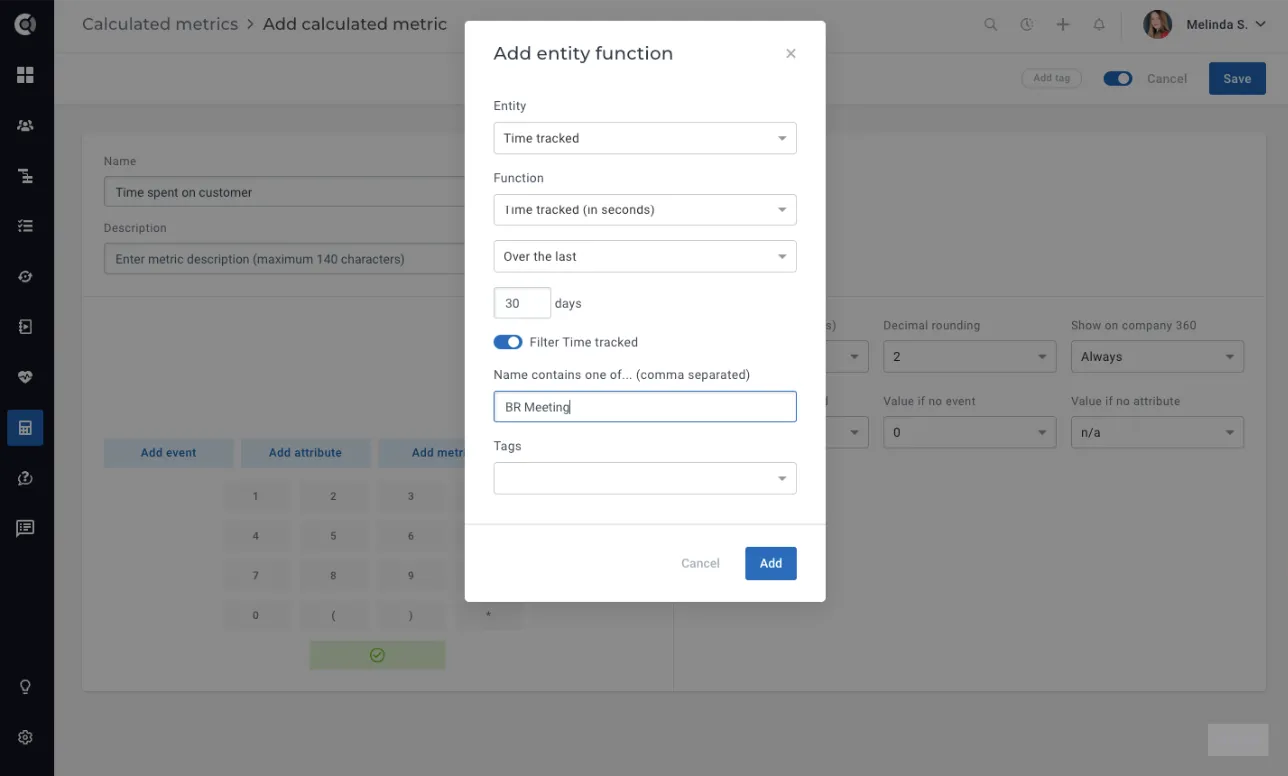Expand the Tags dropdown
Image resolution: width=1288 pixels, height=776 pixels.
pos(645,478)
